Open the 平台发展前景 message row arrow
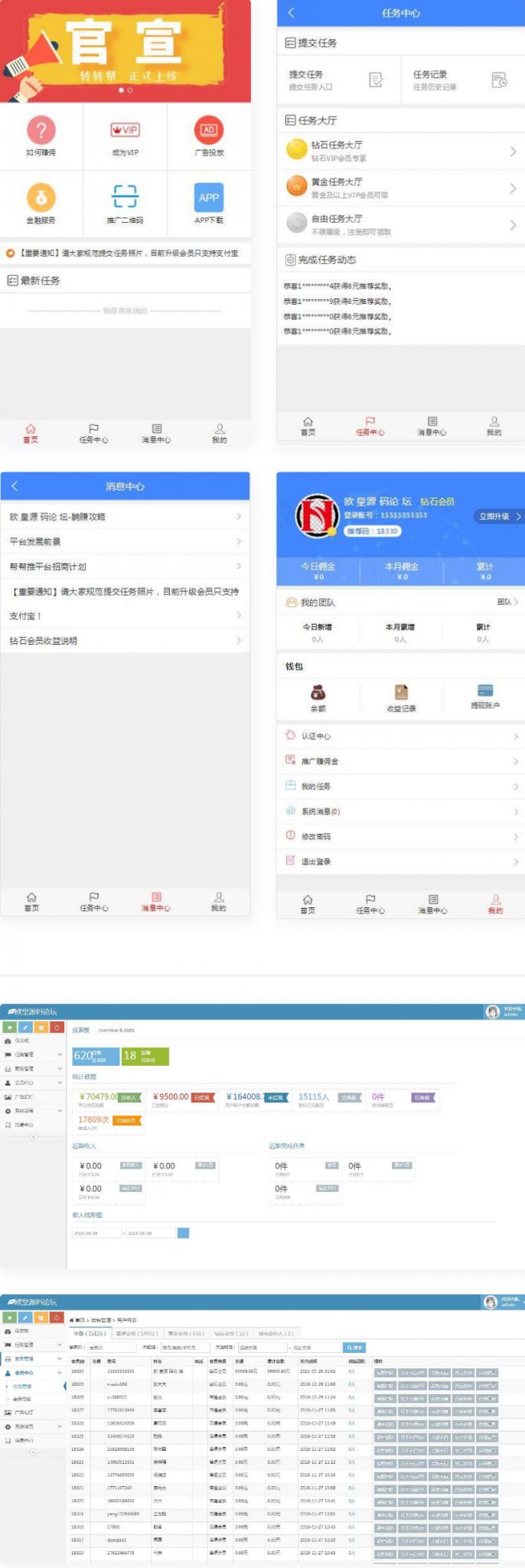The image size is (525, 1568). pyautogui.click(x=239, y=541)
